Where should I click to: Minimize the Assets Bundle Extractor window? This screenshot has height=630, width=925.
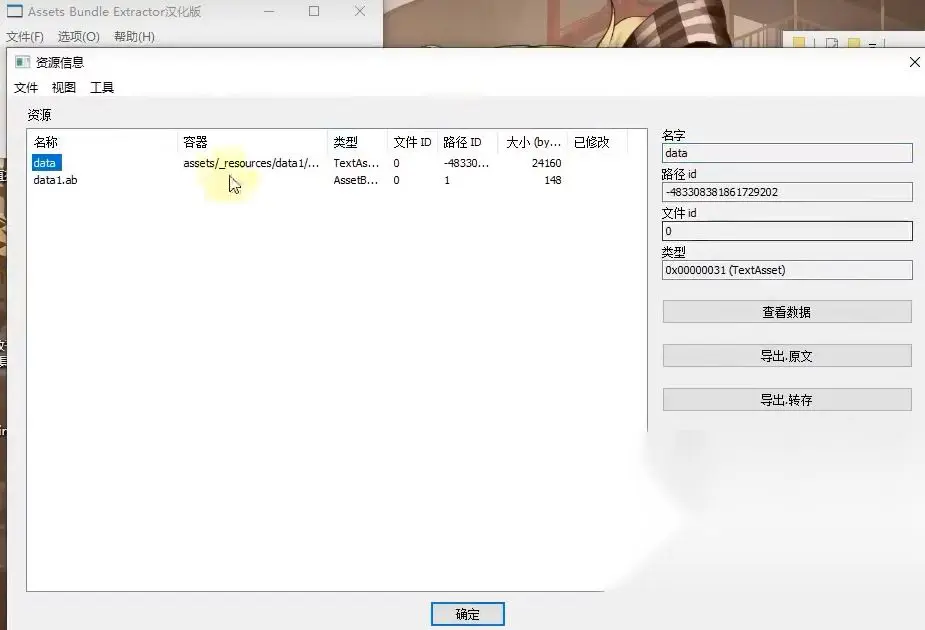(x=269, y=11)
